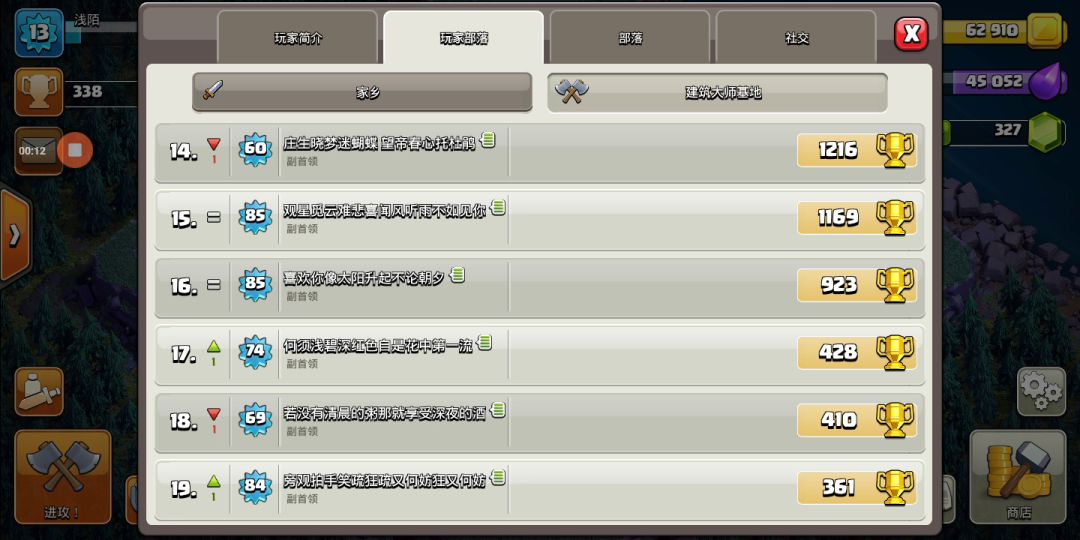
Task: Open the army sword-and-helmet icon
Action: [x=39, y=392]
